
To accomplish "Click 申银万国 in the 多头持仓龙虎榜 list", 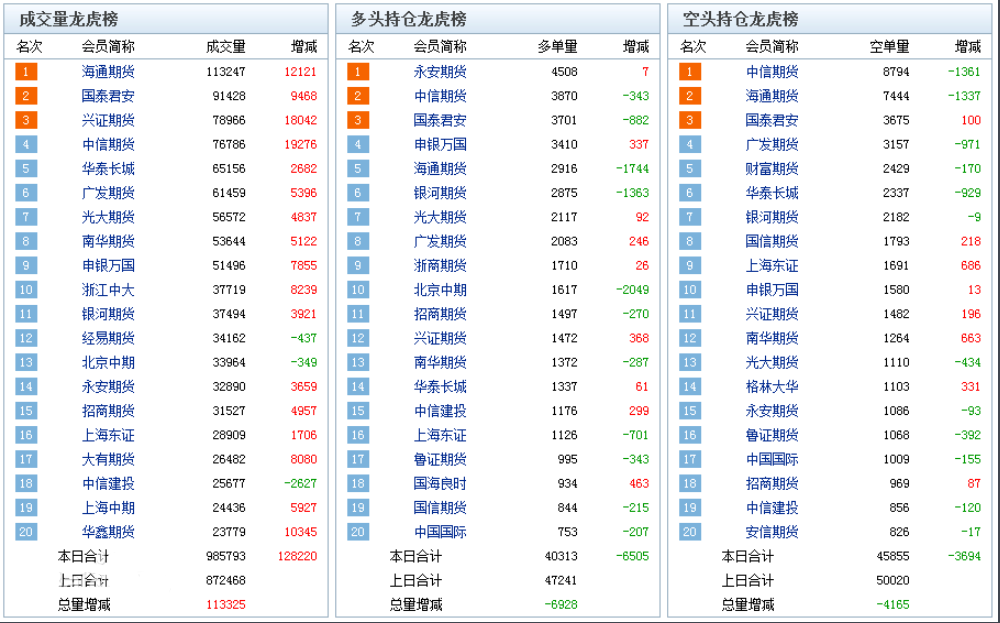I will coord(440,144).
